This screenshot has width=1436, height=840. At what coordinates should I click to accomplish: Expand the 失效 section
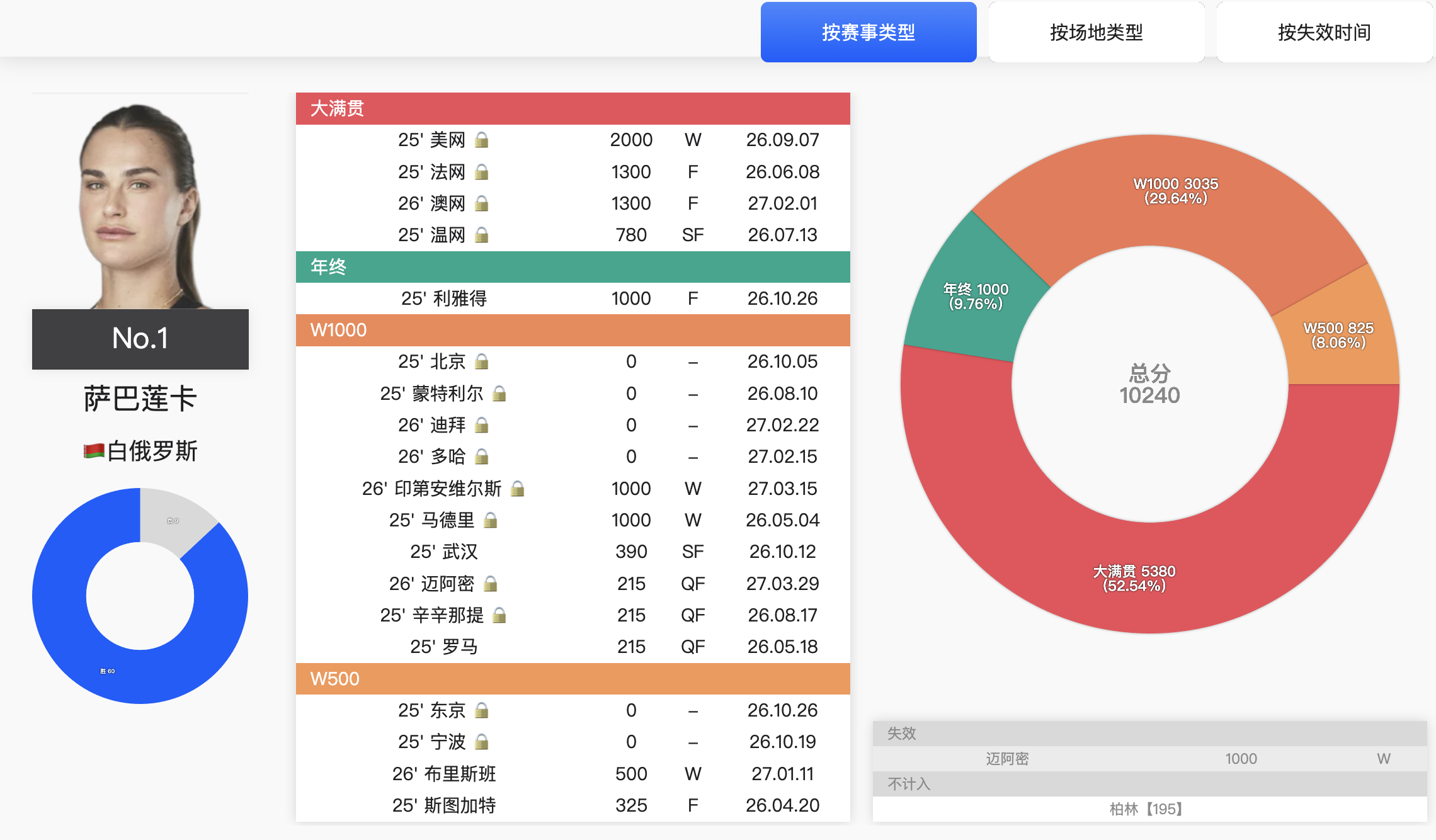(901, 733)
